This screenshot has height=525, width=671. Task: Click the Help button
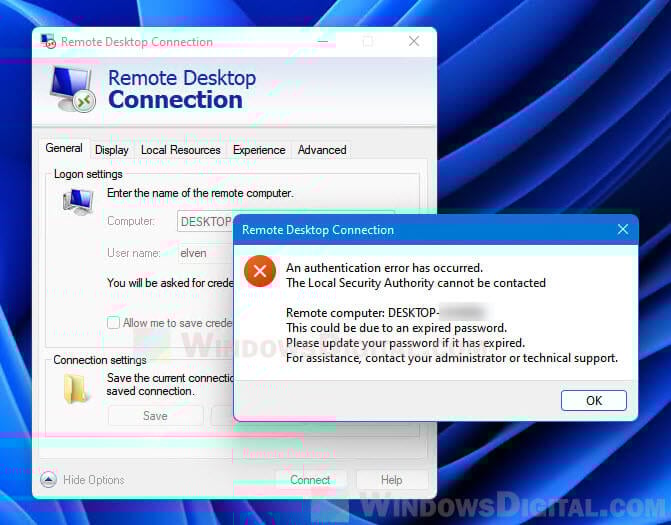(x=392, y=480)
